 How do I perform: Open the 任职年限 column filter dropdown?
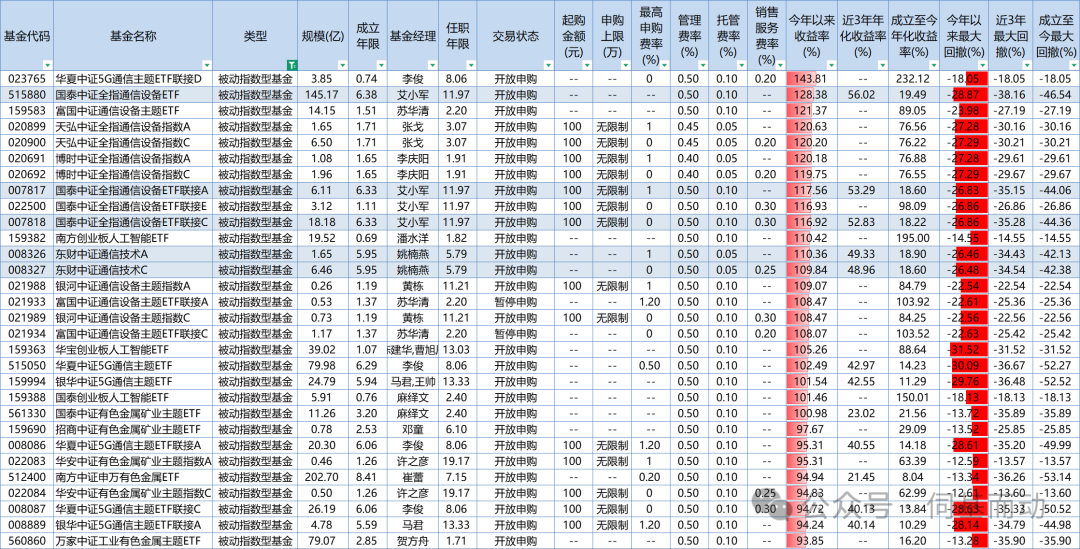click(x=470, y=65)
